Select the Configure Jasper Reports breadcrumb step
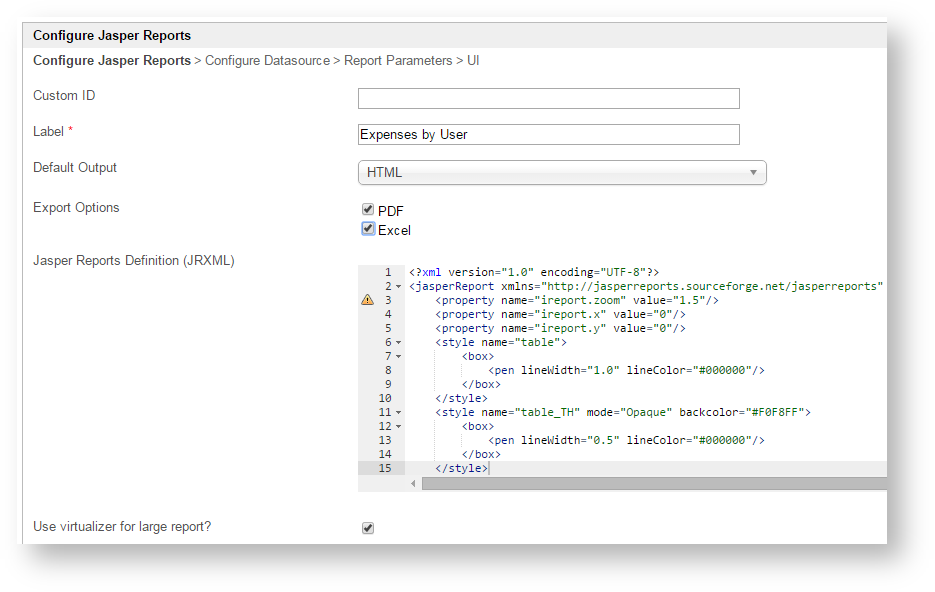This screenshot has height=592, width=935. pyautogui.click(x=112, y=61)
